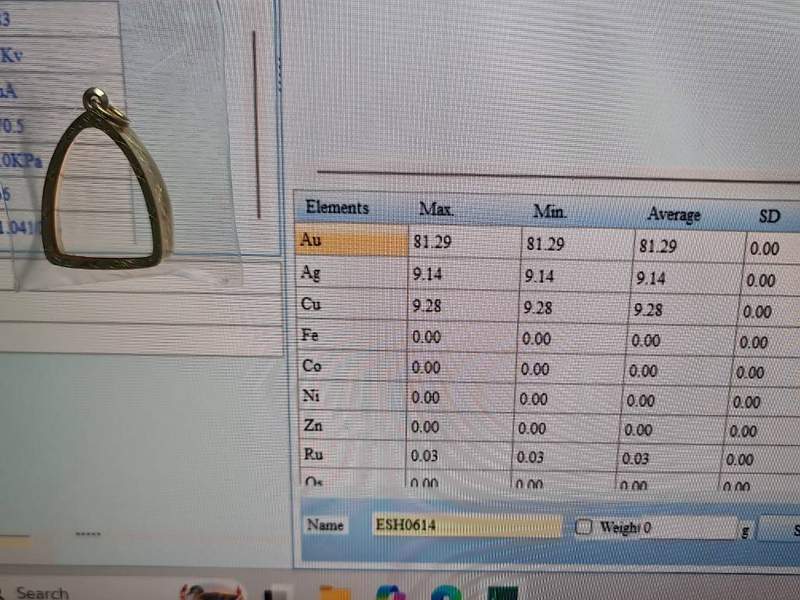Open File Explorer from the taskbar
Viewport: 800px width, 600px height.
(335, 591)
